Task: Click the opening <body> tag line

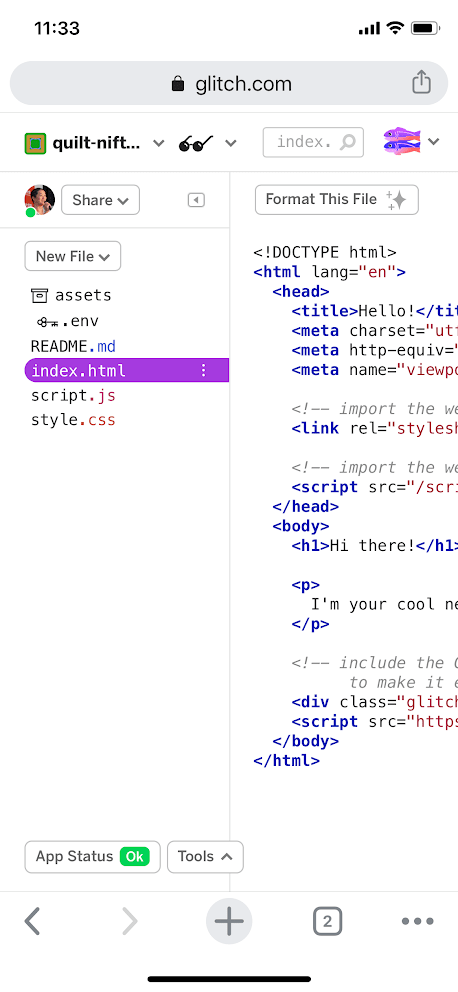Action: coord(301,526)
